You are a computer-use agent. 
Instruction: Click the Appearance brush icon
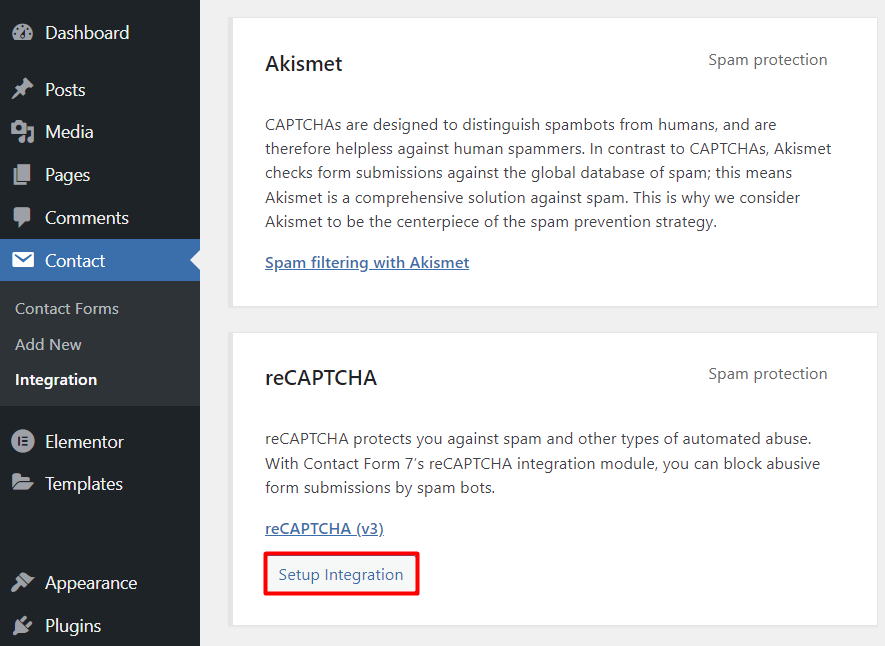22,582
